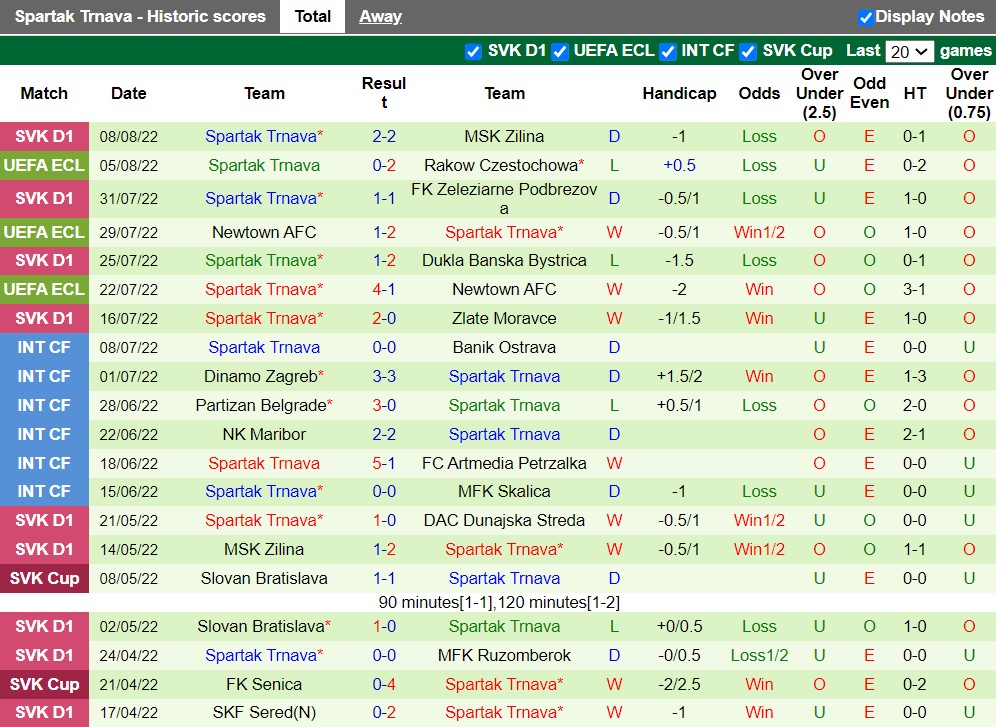Click the SVK Cup badge beside Slovan Bratislava match
This screenshot has width=996, height=727.
point(44,578)
